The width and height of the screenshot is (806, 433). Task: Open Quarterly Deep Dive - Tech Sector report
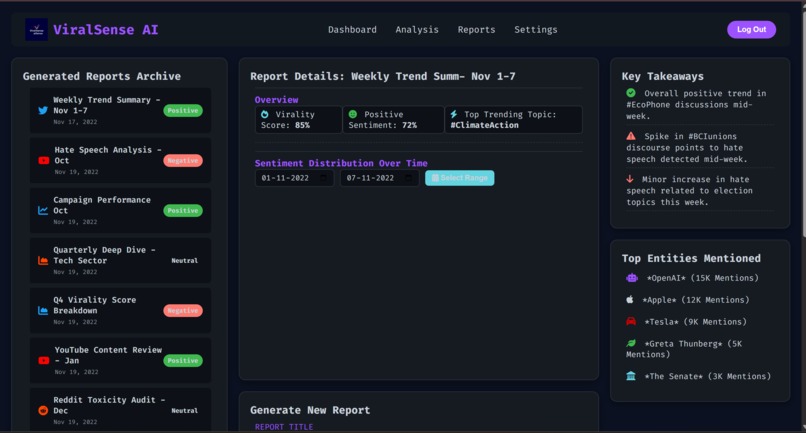[x=120, y=260]
